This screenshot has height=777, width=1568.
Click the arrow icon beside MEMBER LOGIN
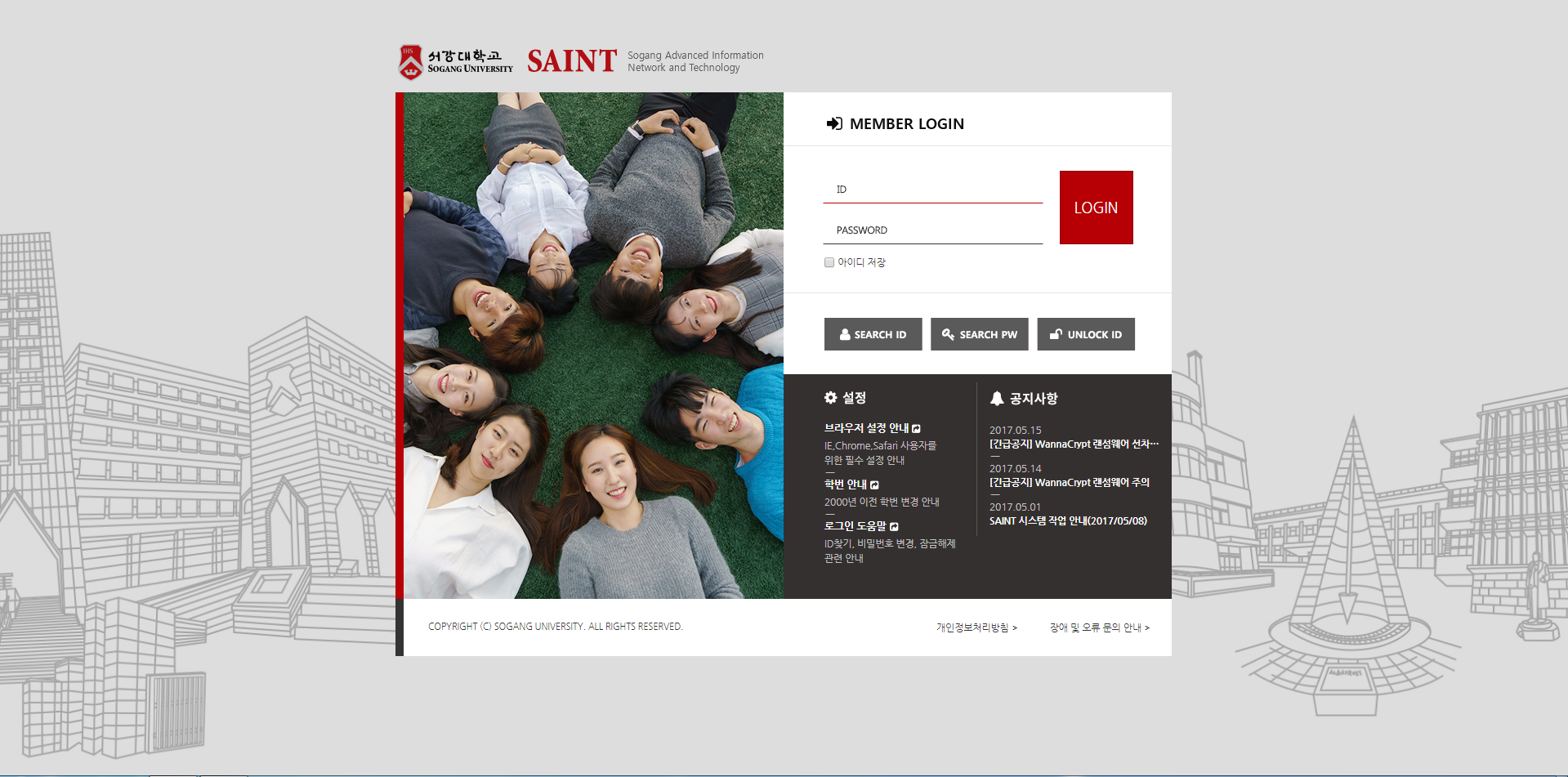(x=833, y=123)
